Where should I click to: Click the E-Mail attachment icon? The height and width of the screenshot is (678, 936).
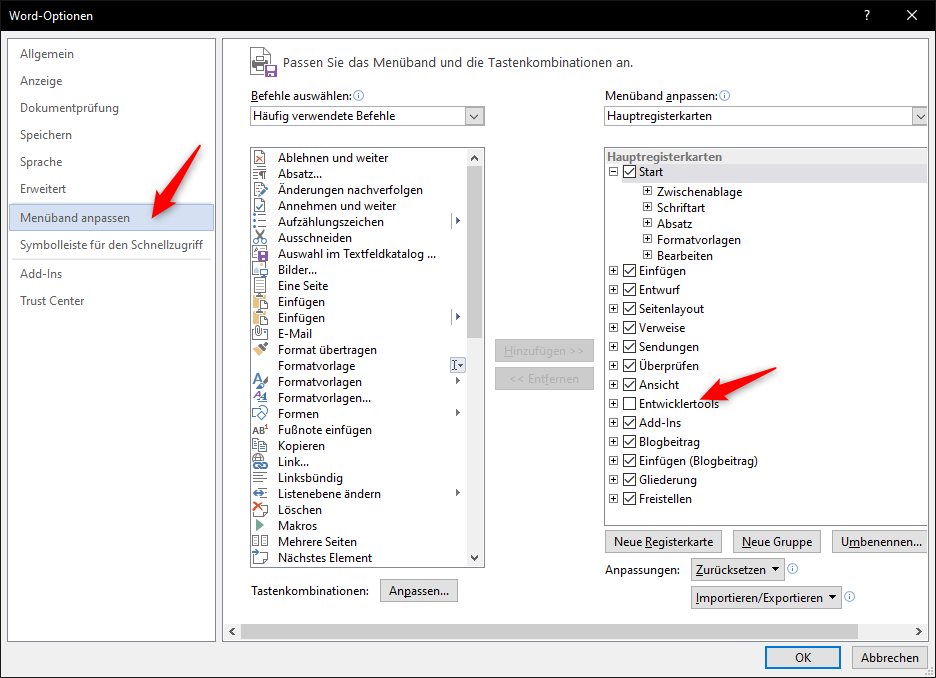pos(260,334)
